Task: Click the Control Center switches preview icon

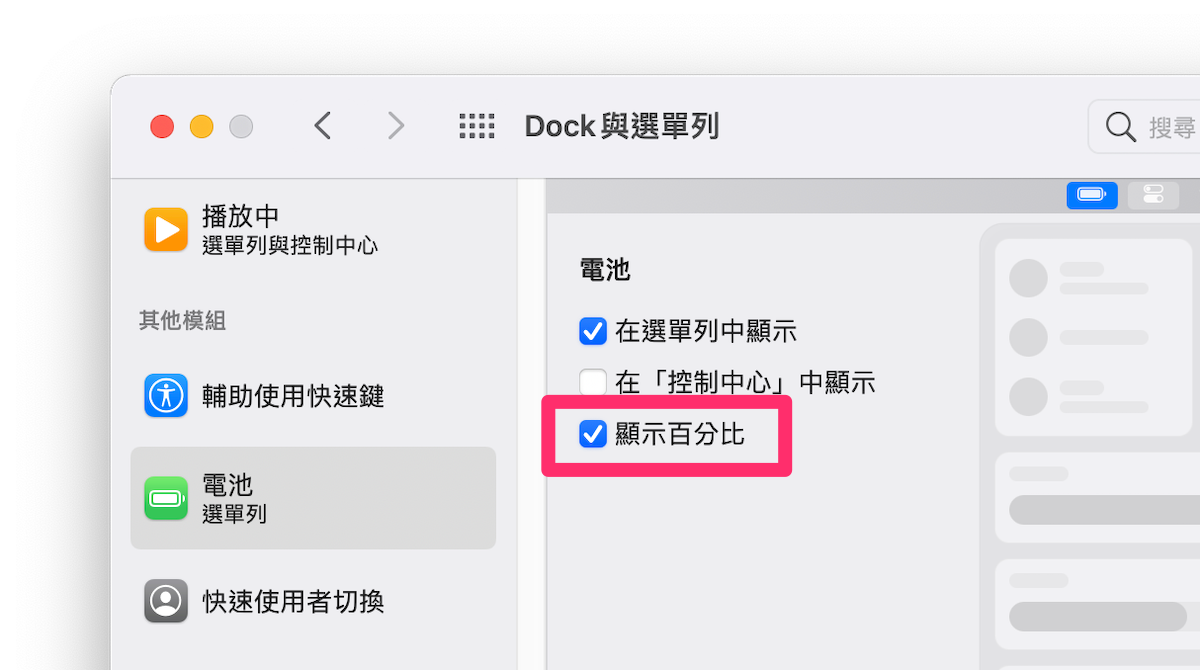Action: [1153, 194]
